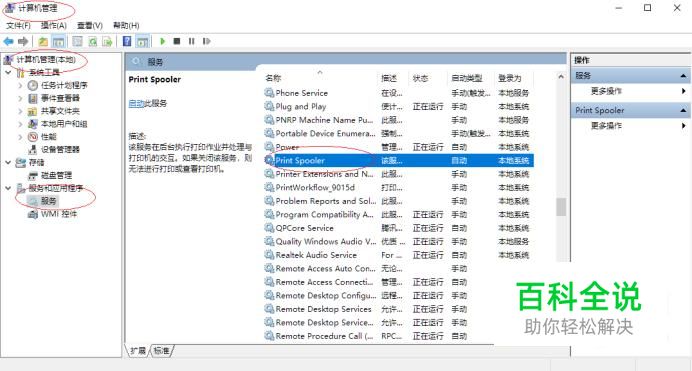Viewport: 692px width, 371px height.
Task: Pause the service with the pause button
Action: pos(192,41)
